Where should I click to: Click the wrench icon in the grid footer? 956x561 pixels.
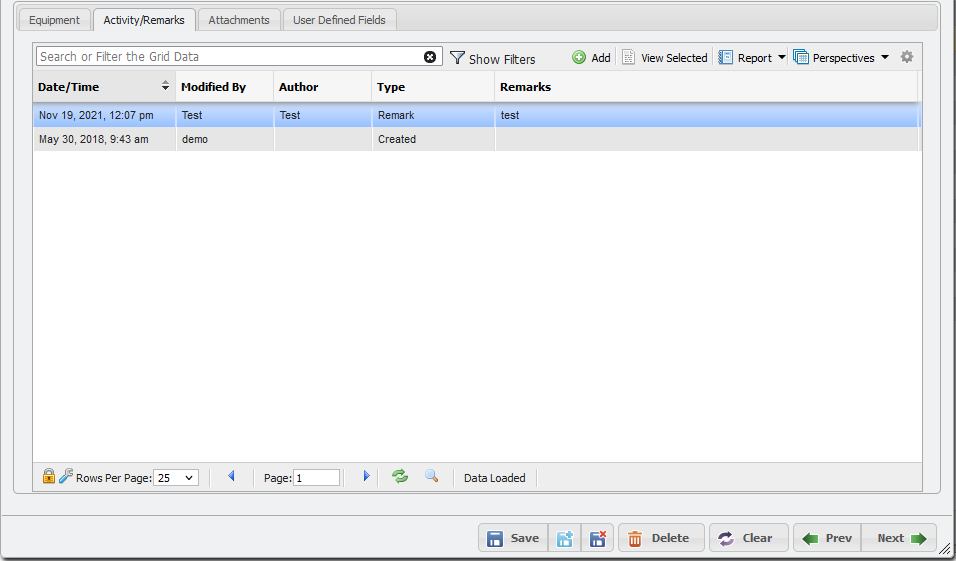click(66, 477)
